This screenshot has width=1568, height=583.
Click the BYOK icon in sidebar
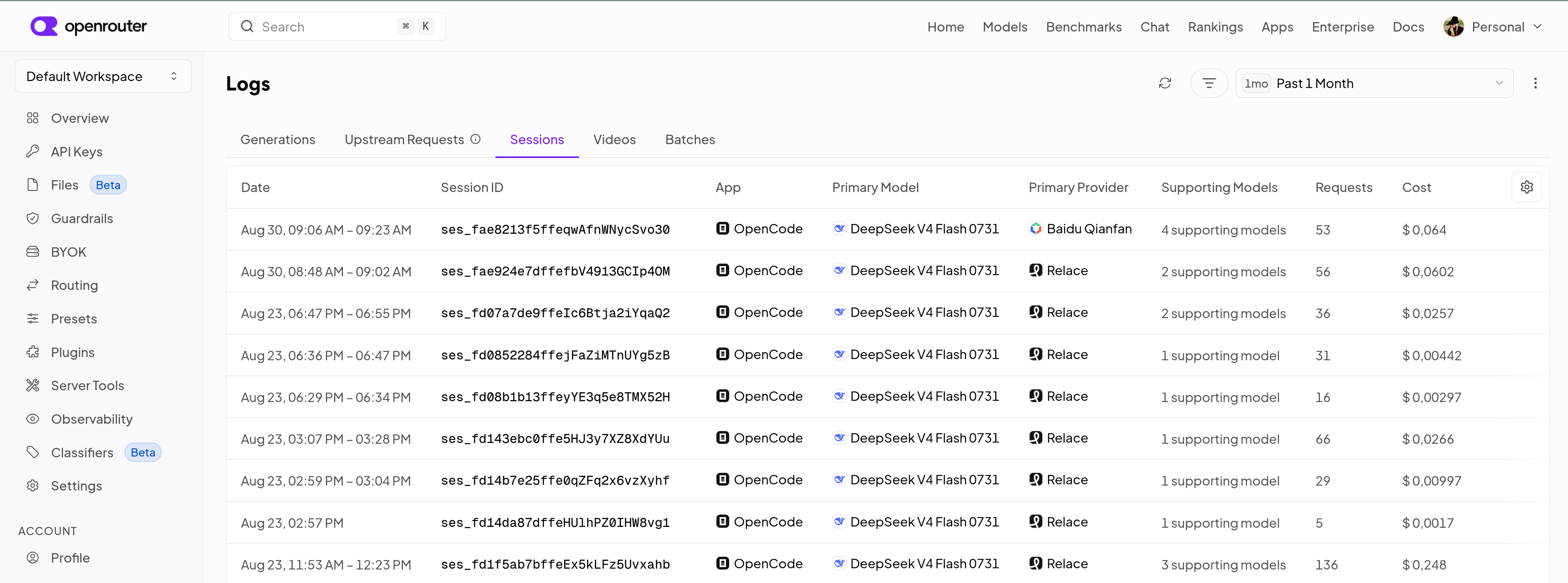pos(33,252)
